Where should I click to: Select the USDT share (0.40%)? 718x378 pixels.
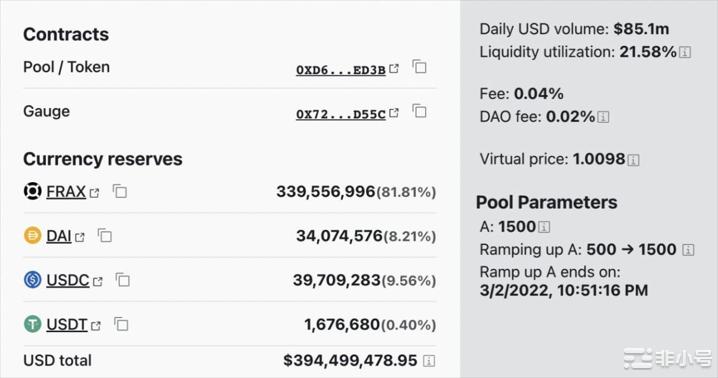click(x=408, y=325)
